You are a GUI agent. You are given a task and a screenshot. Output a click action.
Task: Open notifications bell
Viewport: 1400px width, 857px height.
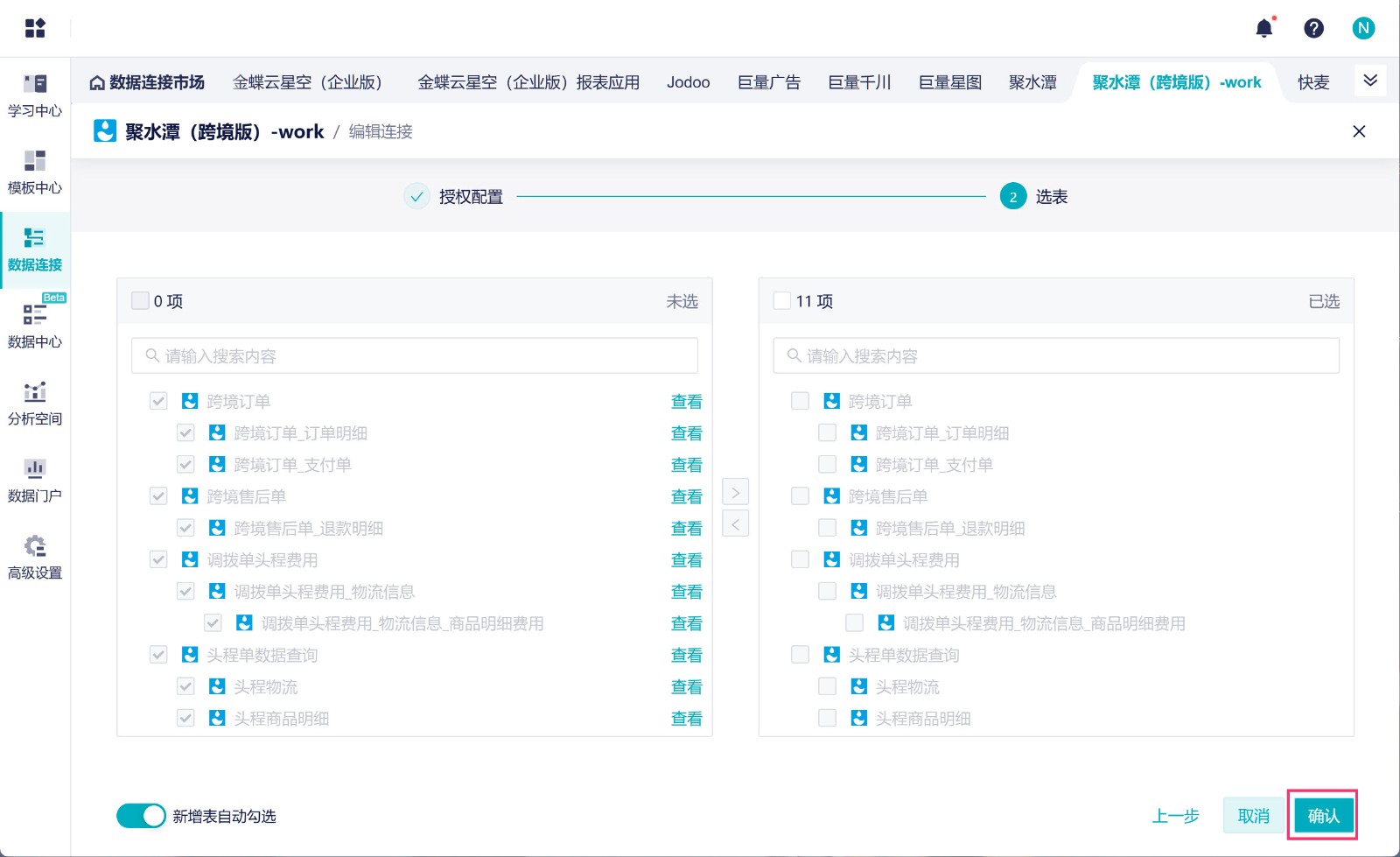coord(1264,28)
